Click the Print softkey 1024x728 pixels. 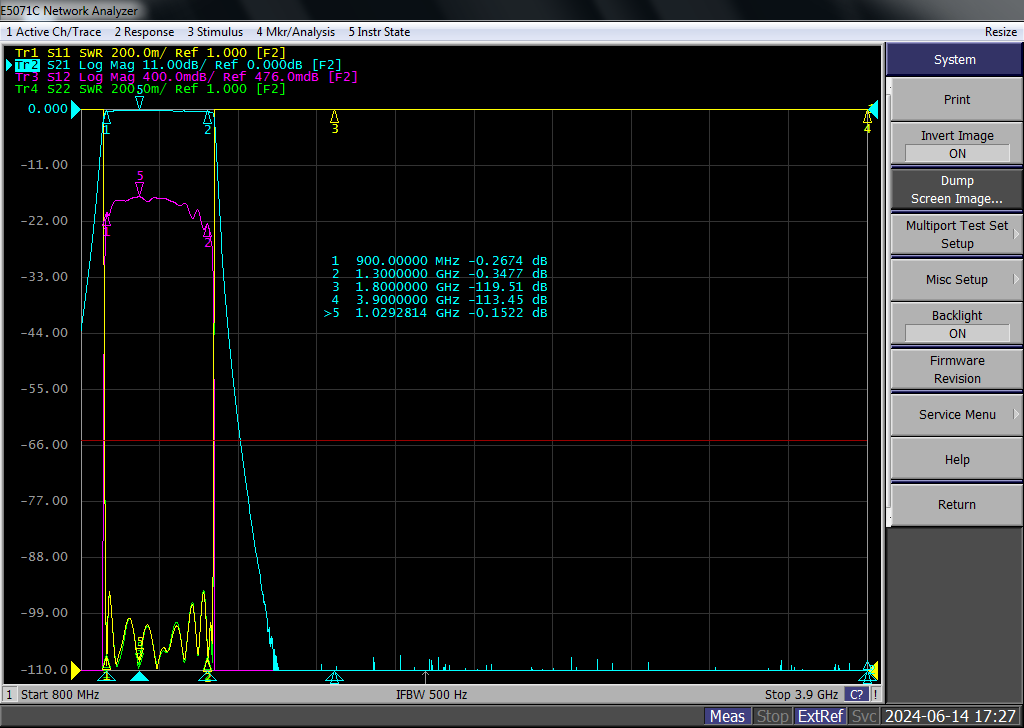(957, 99)
